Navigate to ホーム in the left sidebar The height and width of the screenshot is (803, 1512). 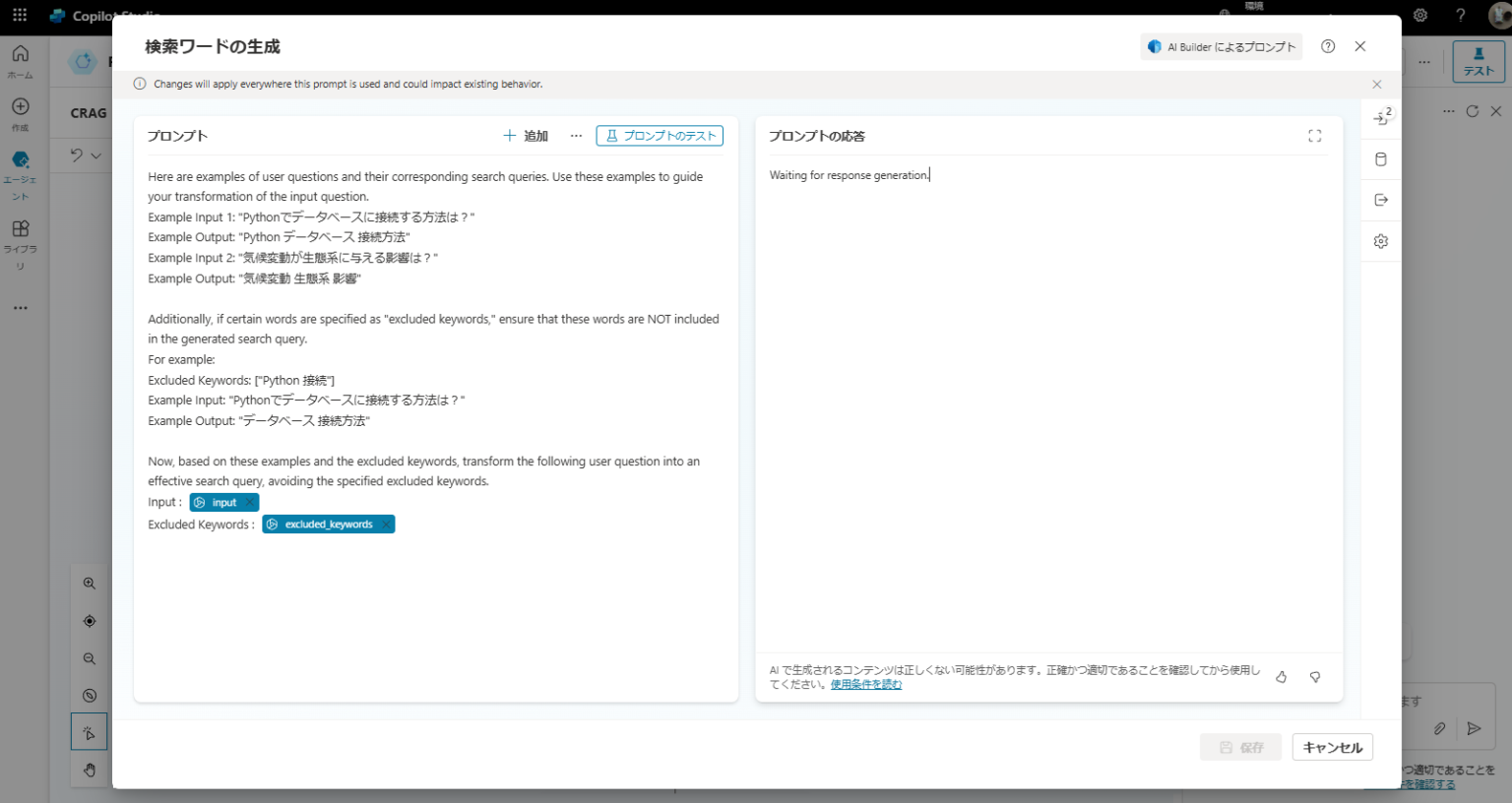(x=20, y=60)
